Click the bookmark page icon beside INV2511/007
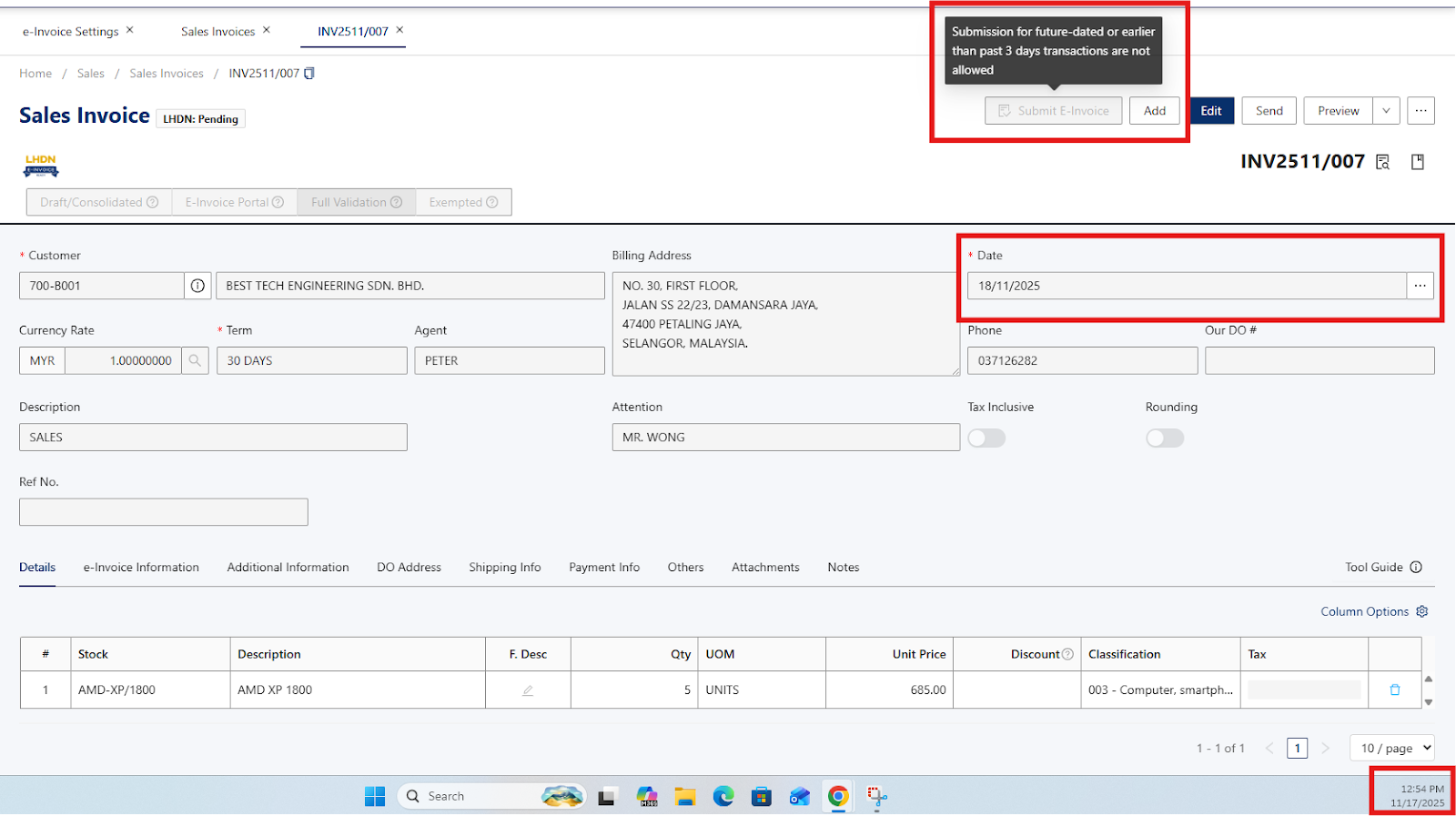Screen dimensions: 1456x816 tap(1418, 162)
